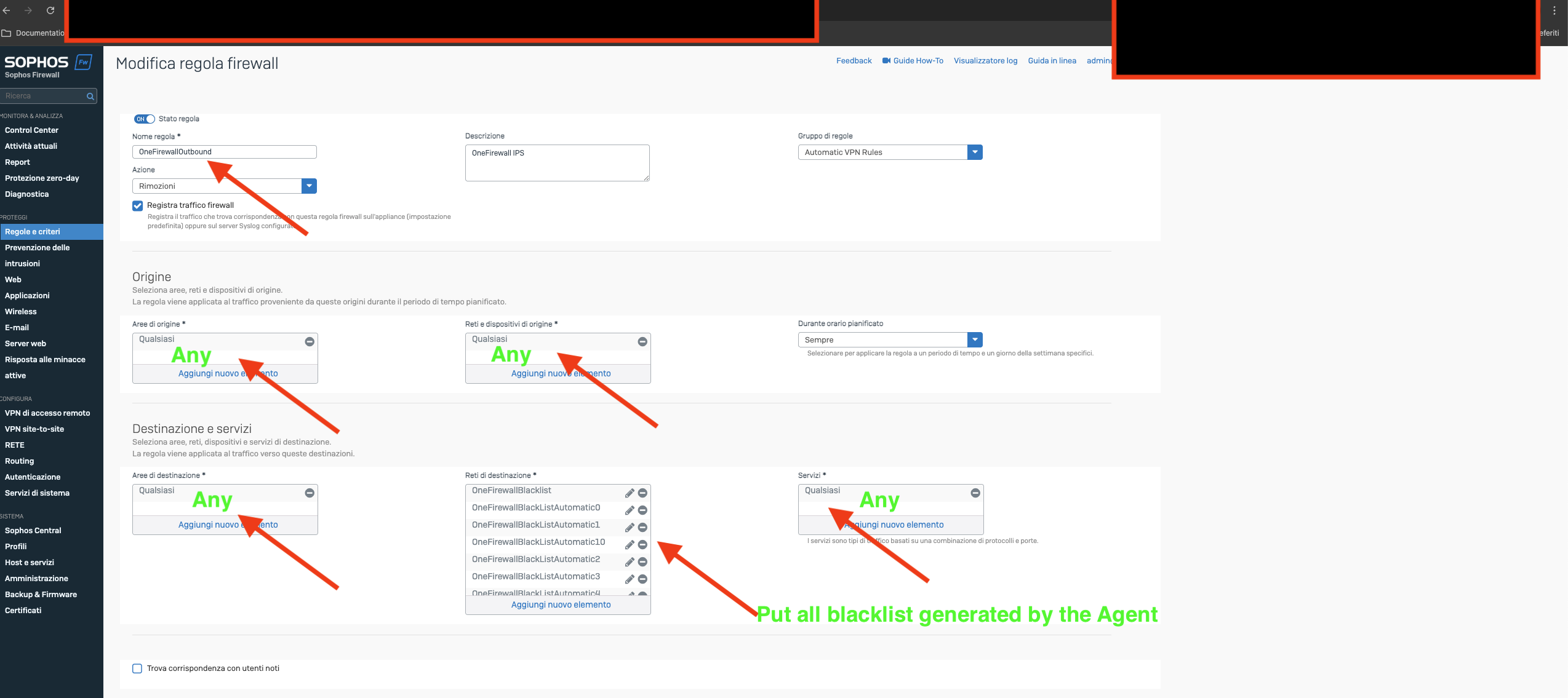Remove OneFirewallBlackListAutomatic2 entry
The width and height of the screenshot is (1568, 698).
click(642, 562)
